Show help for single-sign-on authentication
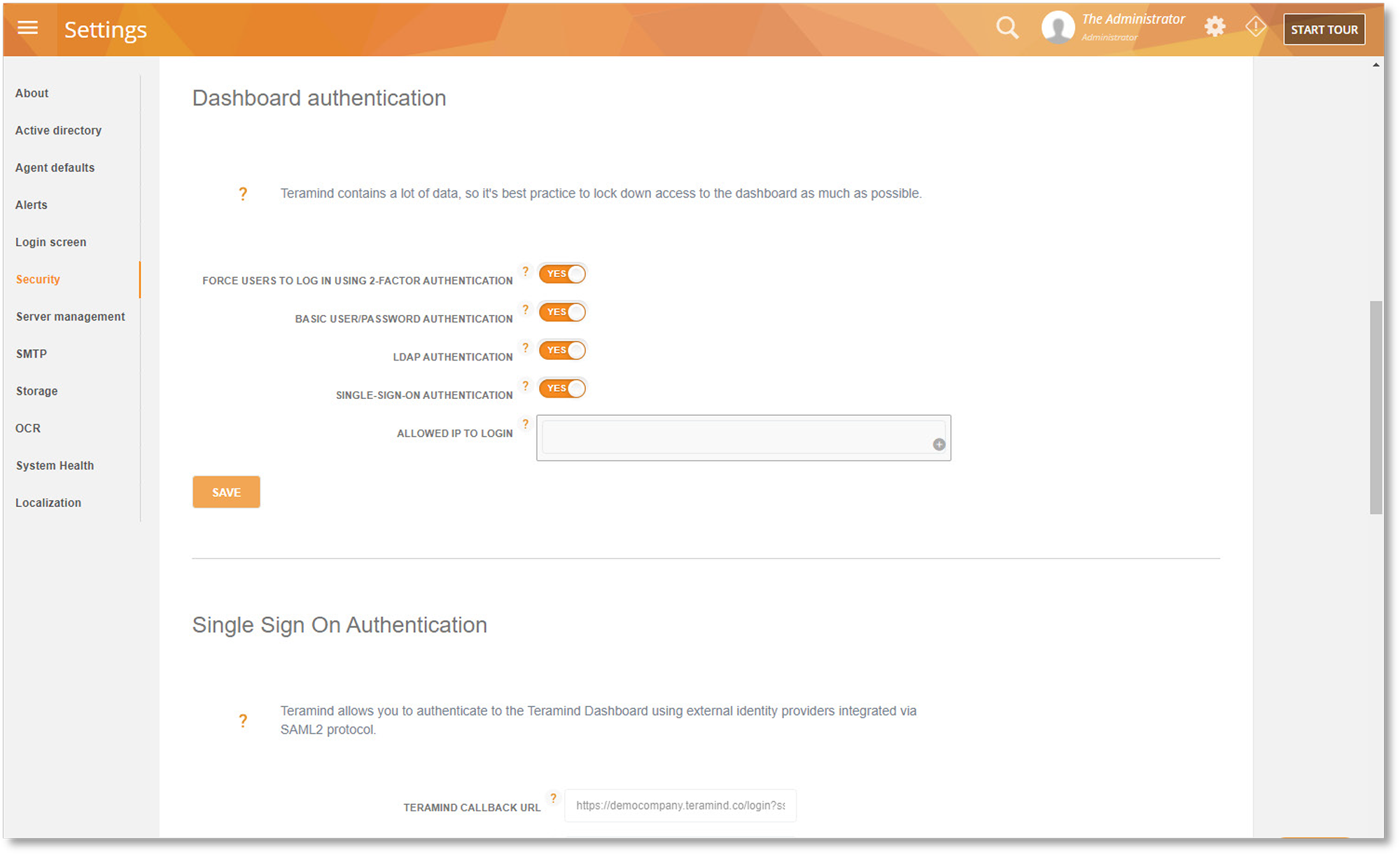The width and height of the screenshot is (1400, 854). (526, 386)
